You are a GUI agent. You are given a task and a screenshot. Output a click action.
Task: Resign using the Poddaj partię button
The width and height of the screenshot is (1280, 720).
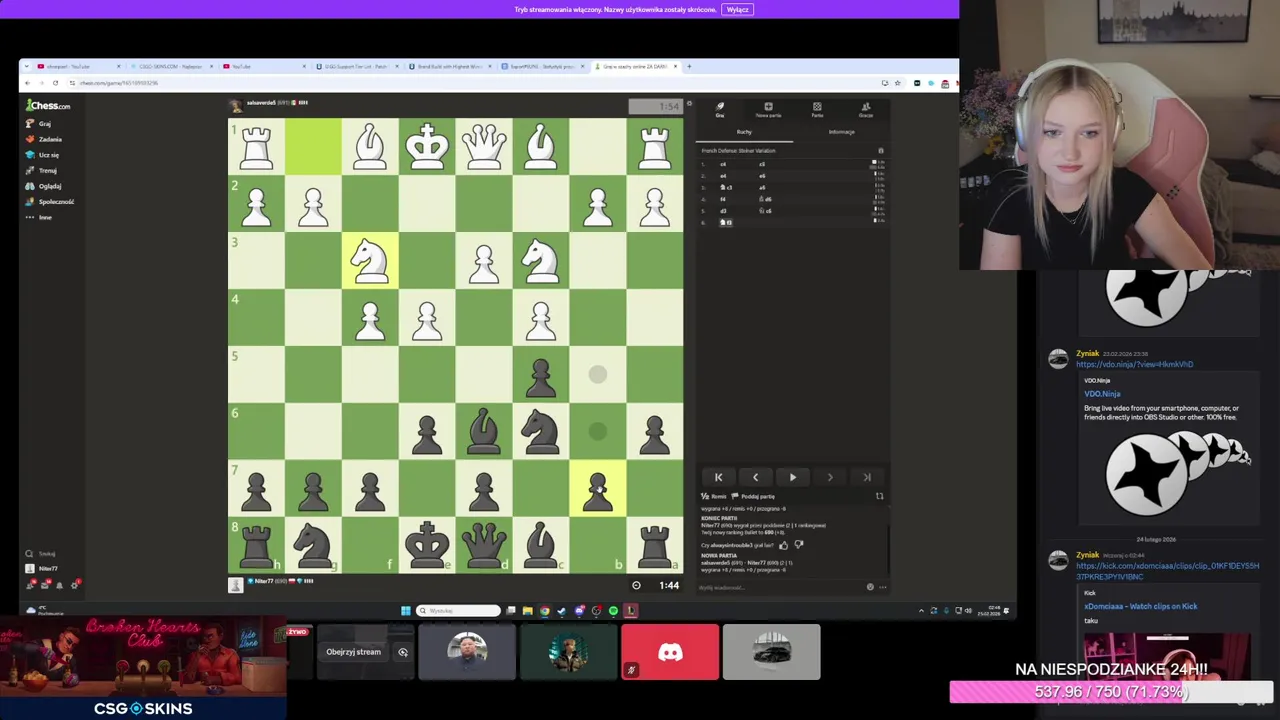coord(754,496)
